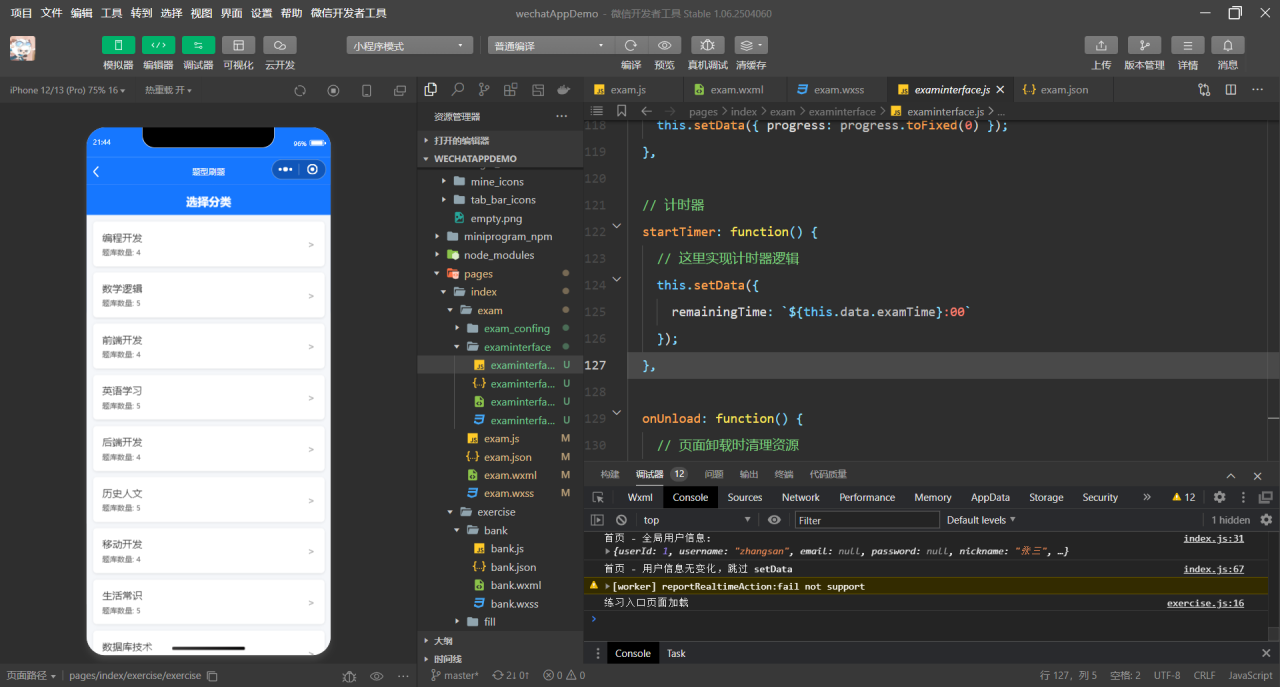
Task: Click the console Filter input field
Action: tap(867, 520)
